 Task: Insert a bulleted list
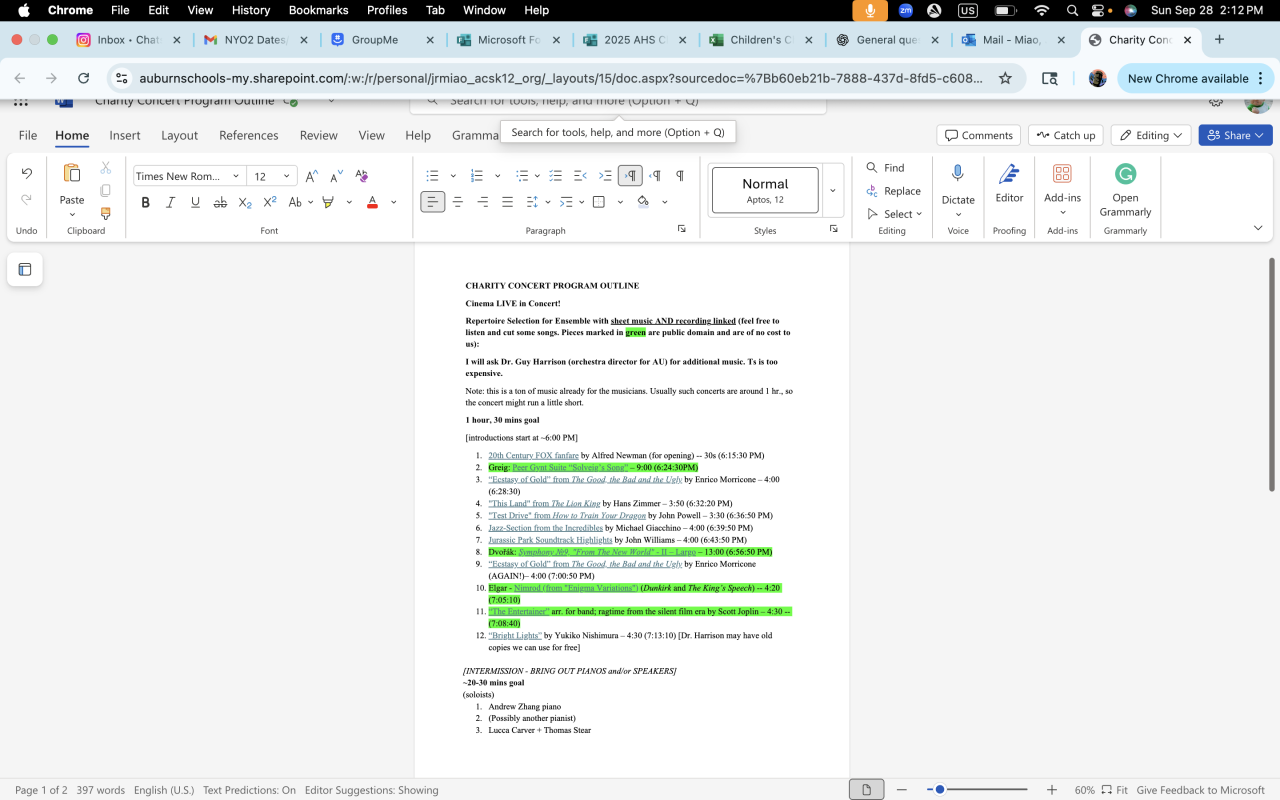(432, 176)
